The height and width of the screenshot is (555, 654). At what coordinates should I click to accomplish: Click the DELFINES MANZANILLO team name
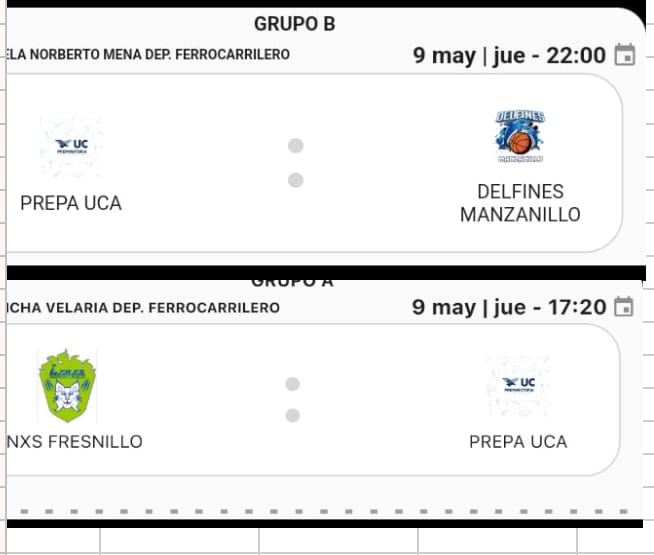(520, 203)
